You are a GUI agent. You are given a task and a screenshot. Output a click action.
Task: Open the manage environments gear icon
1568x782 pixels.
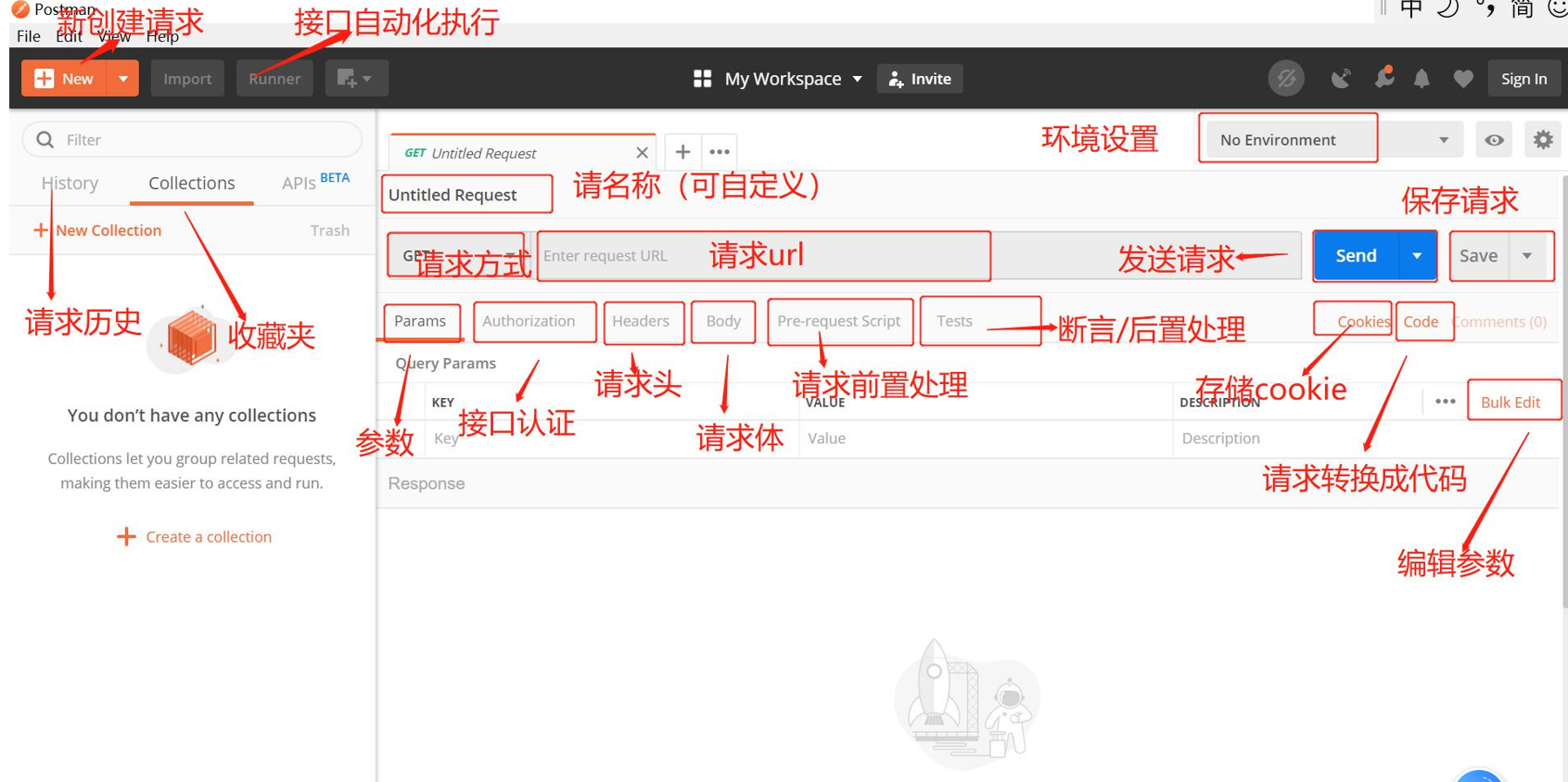point(1543,140)
